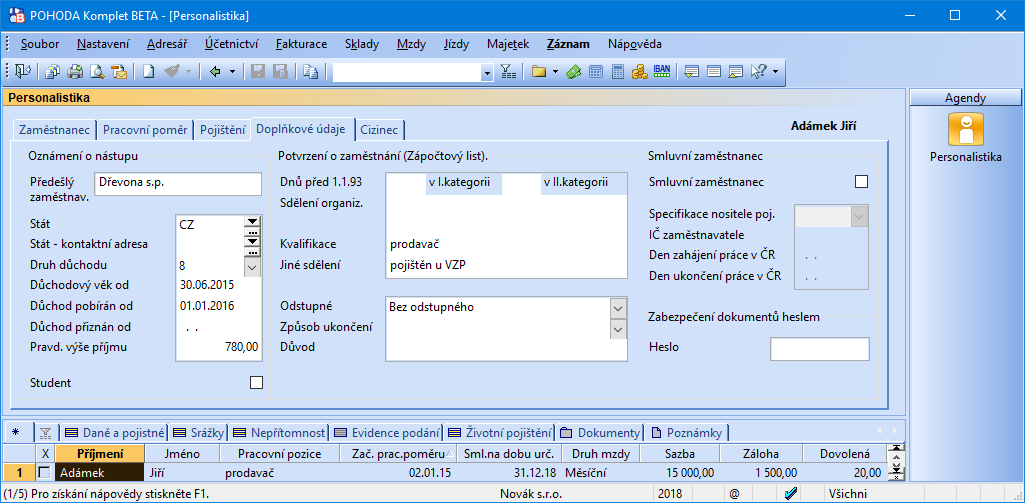The width and height of the screenshot is (1025, 503).
Task: Sort table by Příjmení column header
Action: [100, 454]
